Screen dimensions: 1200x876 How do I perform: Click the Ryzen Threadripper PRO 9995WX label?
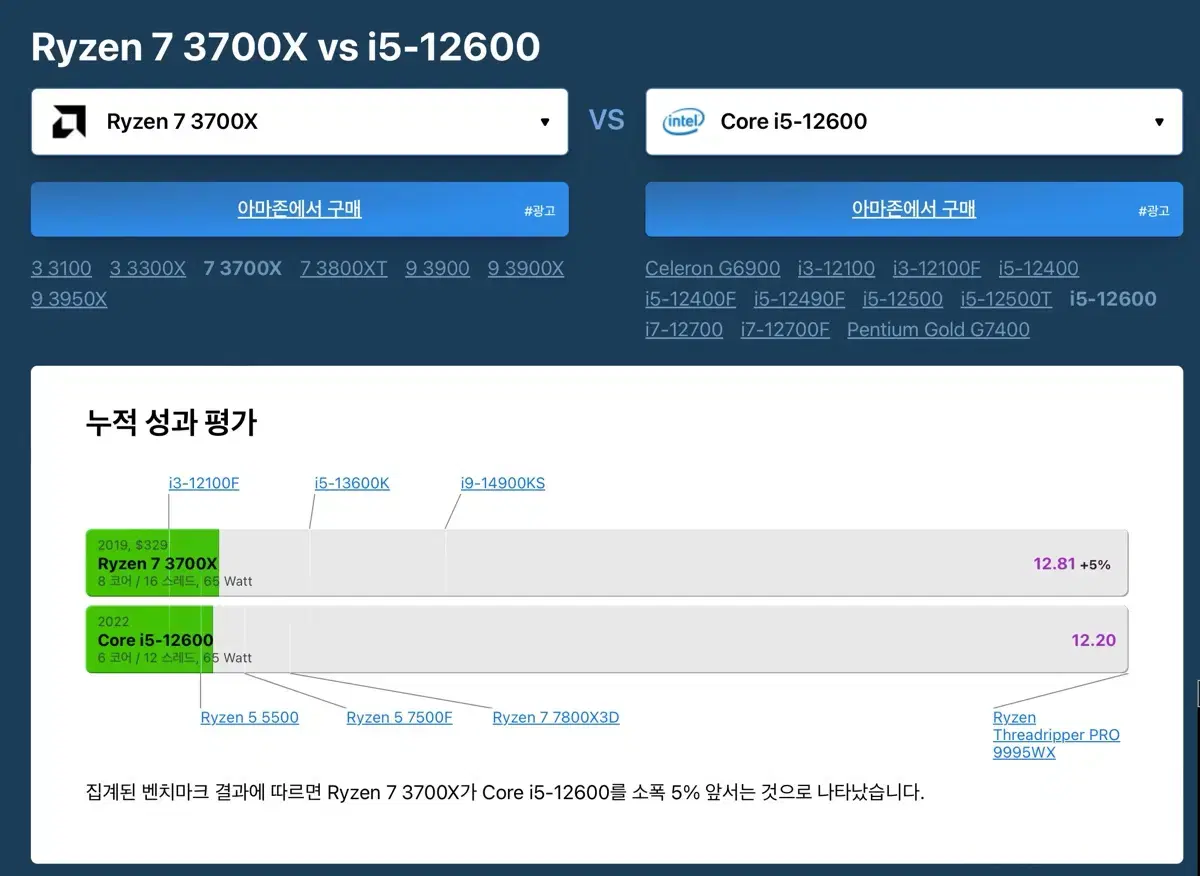[1056, 735]
